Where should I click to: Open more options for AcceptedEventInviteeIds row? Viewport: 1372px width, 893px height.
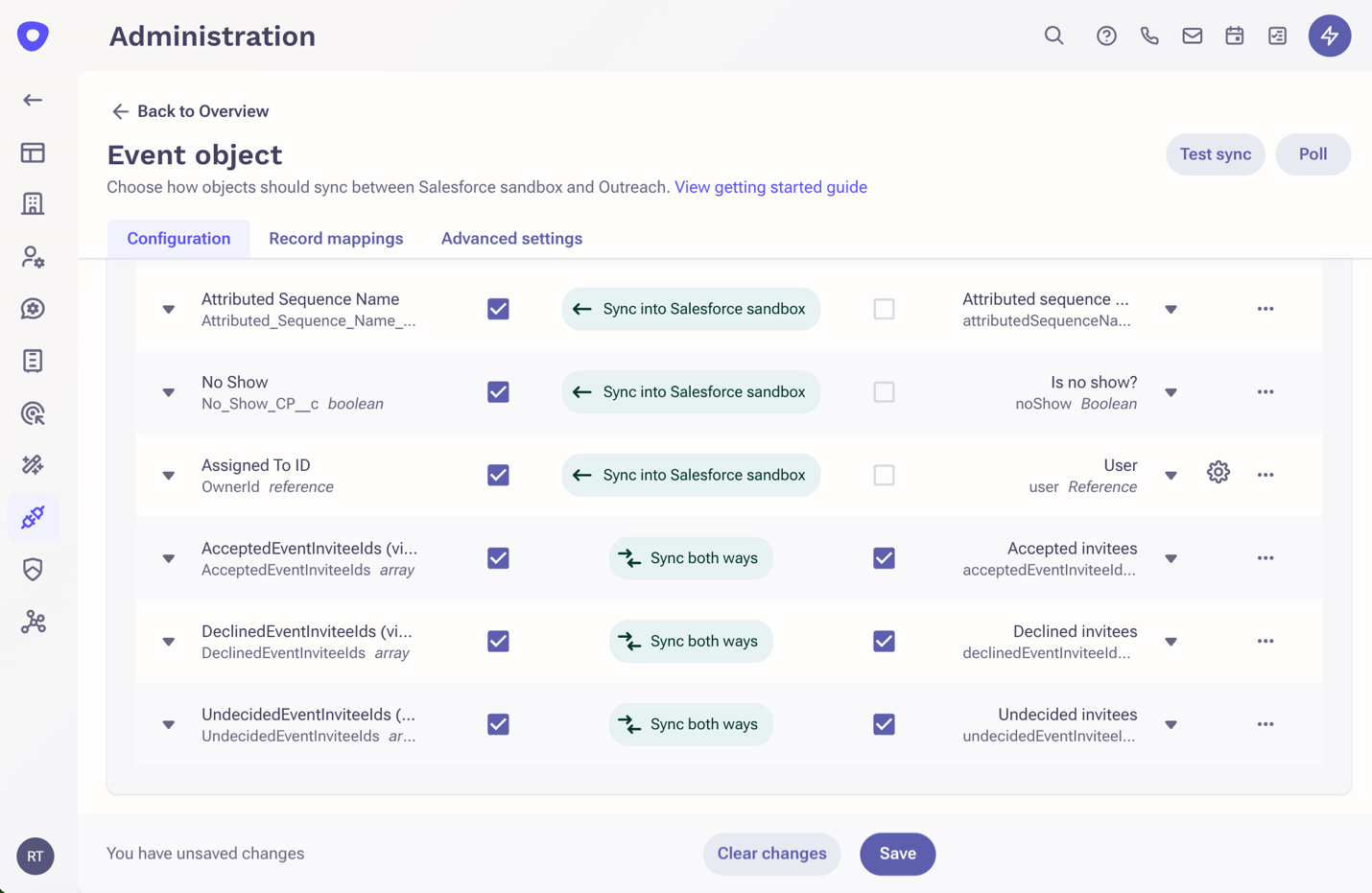click(1266, 557)
